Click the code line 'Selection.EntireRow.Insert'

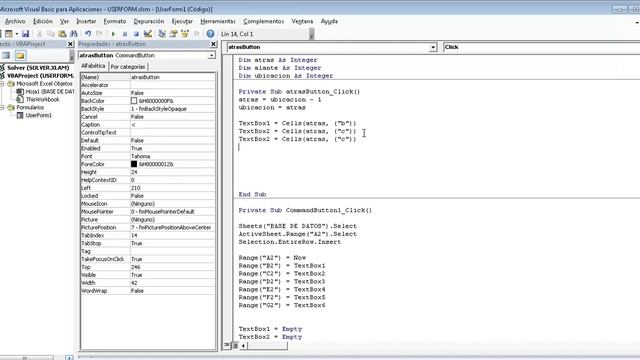coord(290,242)
